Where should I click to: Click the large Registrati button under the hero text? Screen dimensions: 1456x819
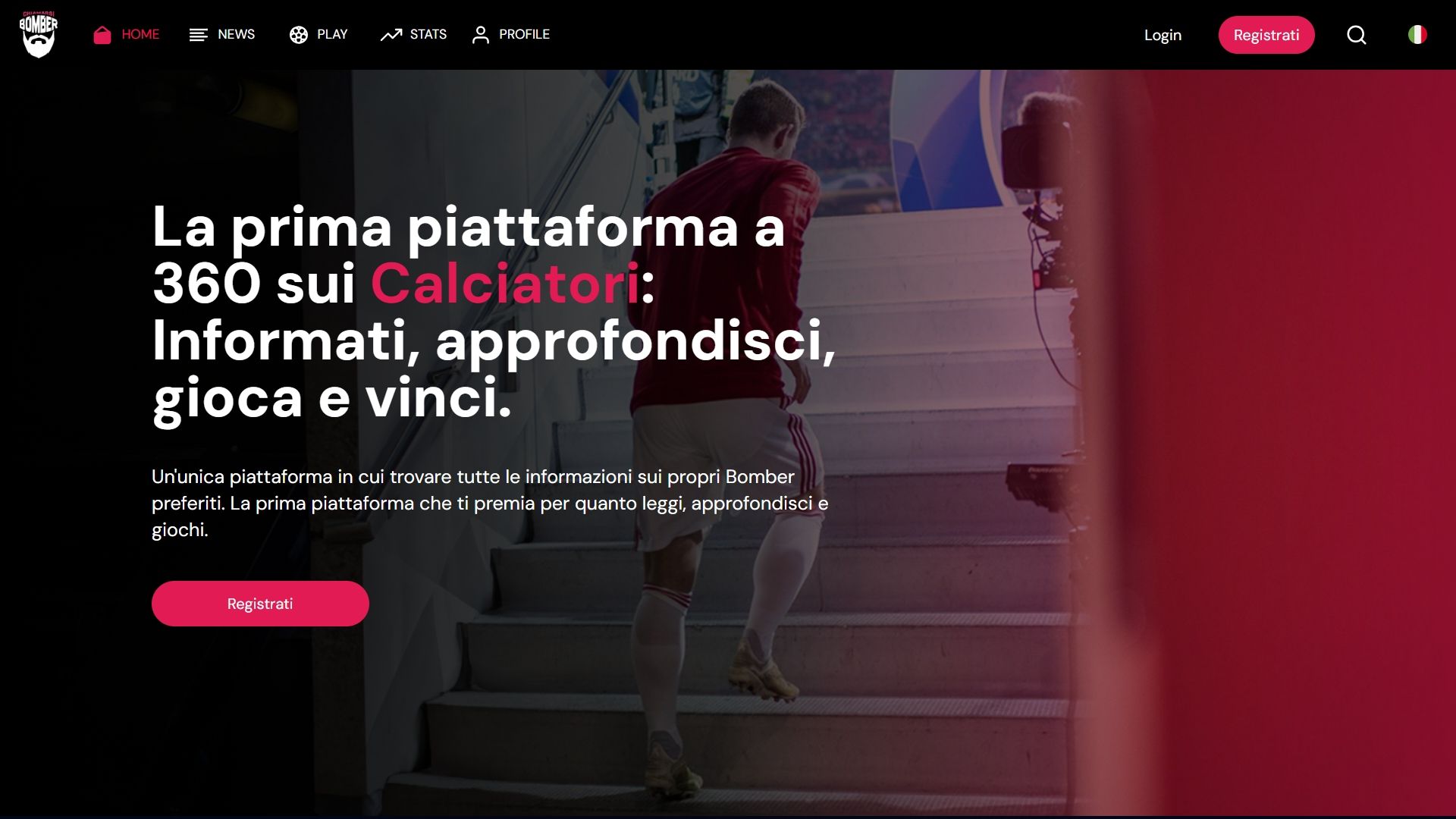click(x=260, y=604)
